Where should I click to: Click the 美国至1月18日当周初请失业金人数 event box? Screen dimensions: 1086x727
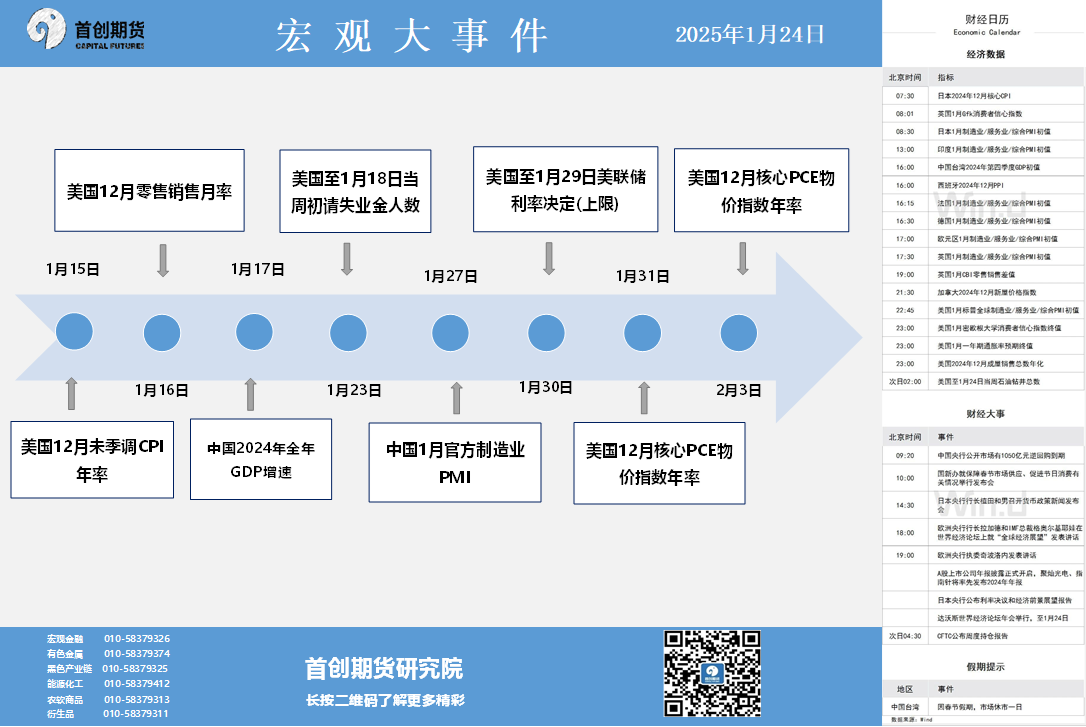(355, 191)
